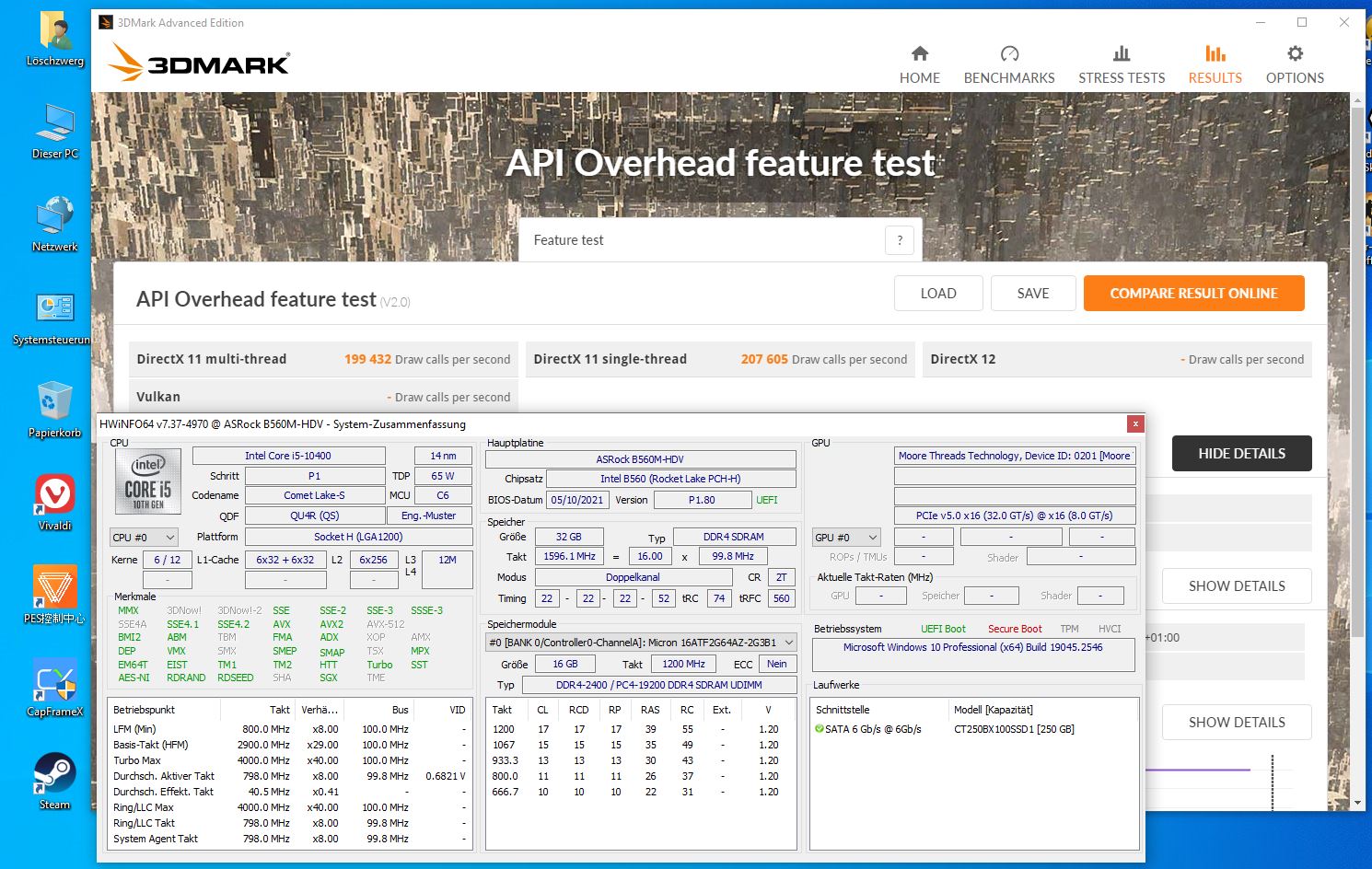This screenshot has width=1372, height=869.
Task: Switch to the Results tab
Action: [1215, 64]
